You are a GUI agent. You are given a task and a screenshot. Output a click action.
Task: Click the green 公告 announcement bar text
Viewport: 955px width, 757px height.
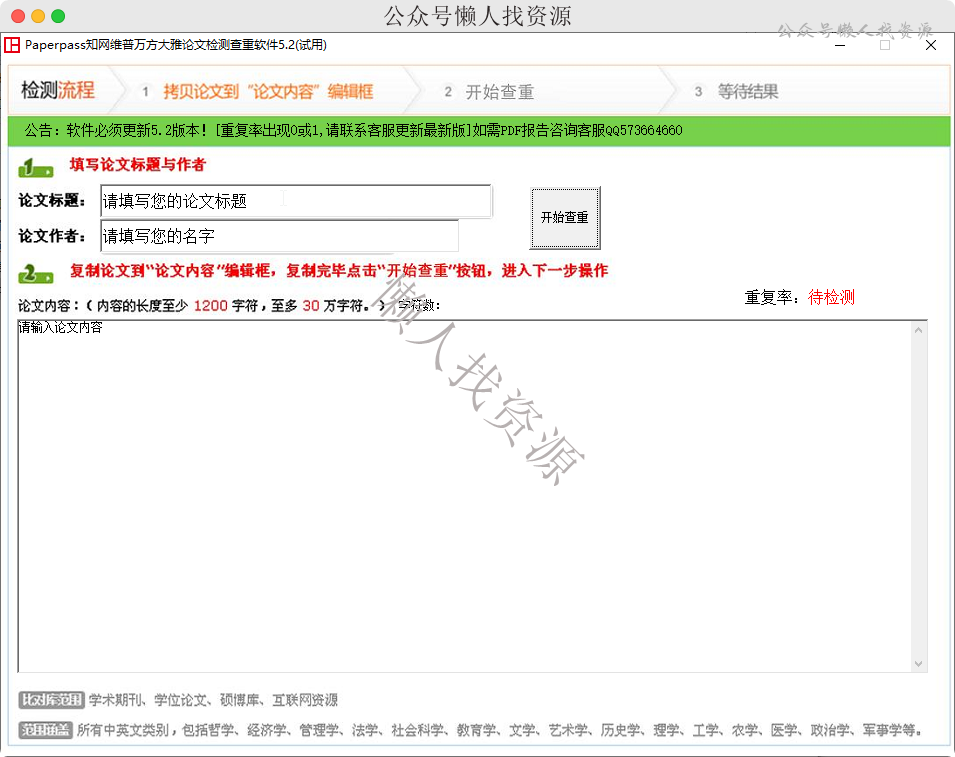tap(353, 130)
